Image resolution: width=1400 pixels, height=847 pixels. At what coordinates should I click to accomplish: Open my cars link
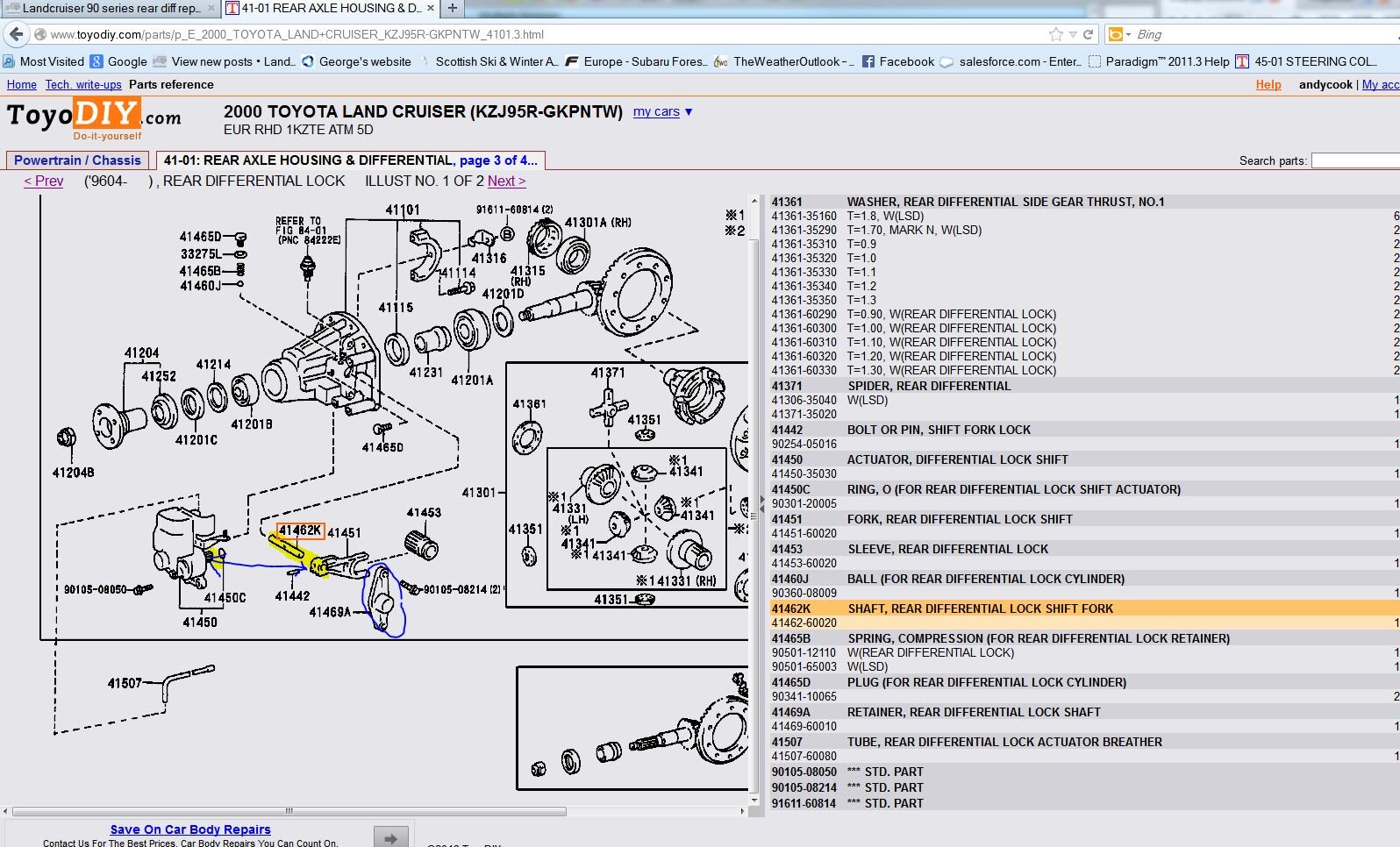point(656,111)
